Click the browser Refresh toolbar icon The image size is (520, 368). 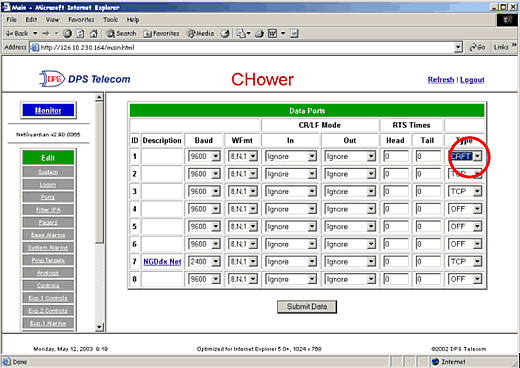[81, 33]
